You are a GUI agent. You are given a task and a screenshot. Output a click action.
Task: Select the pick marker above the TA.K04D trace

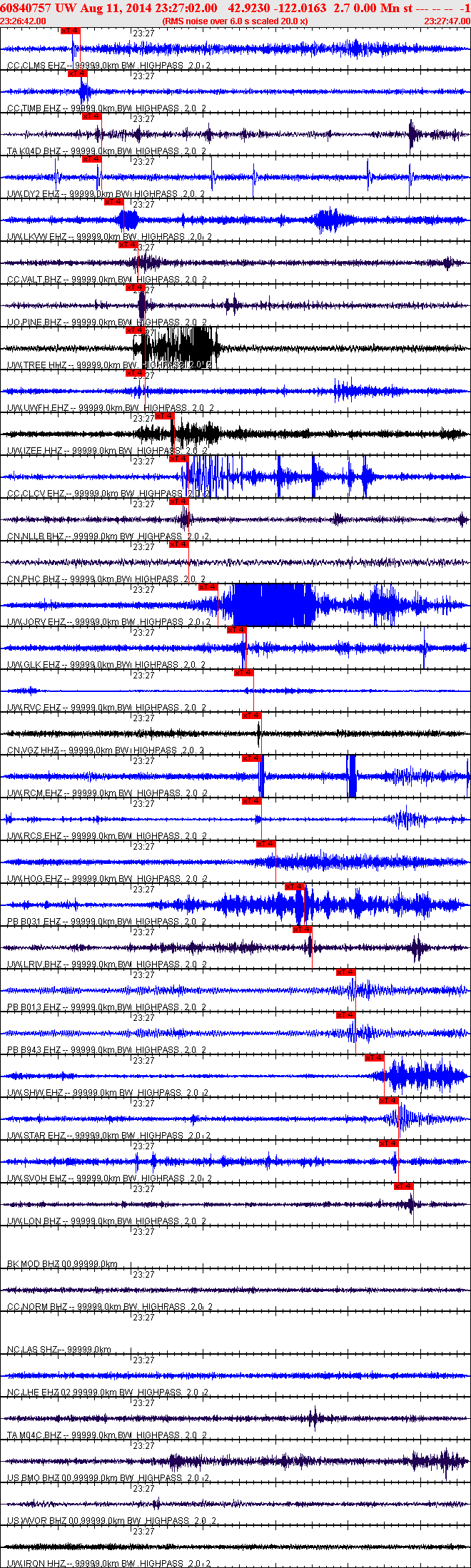point(92,116)
